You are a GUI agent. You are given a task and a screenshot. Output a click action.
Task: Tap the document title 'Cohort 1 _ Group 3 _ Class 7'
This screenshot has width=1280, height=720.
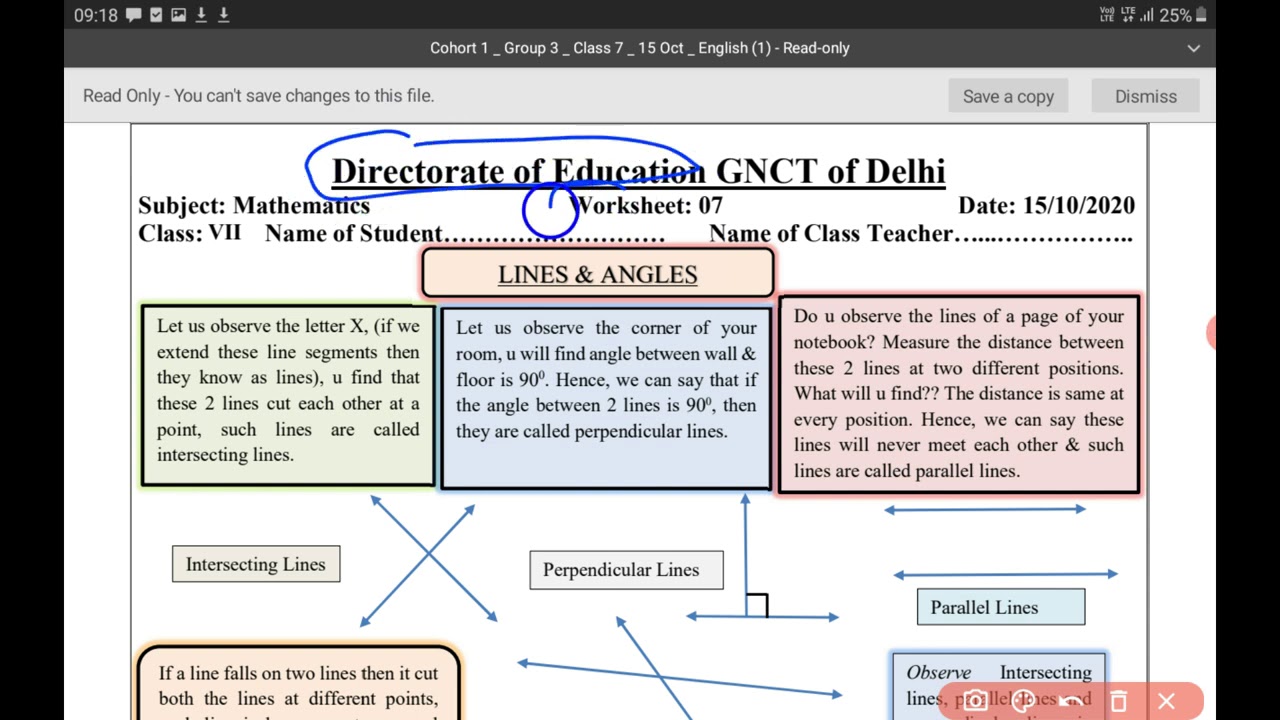point(639,48)
